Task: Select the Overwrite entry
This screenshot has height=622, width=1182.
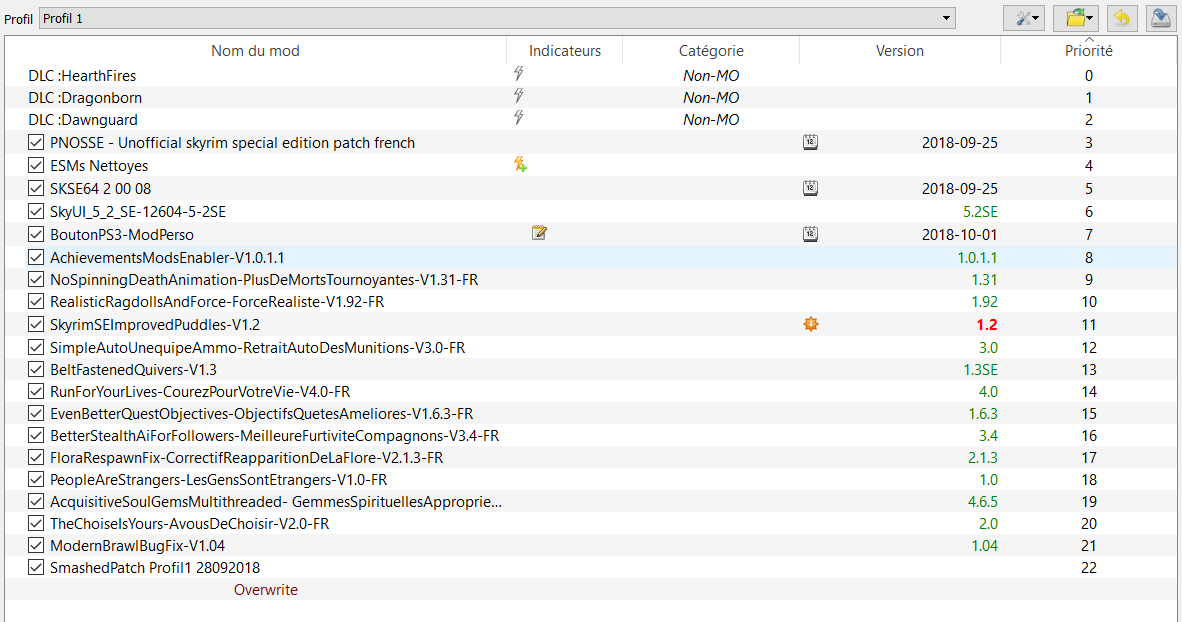Action: [265, 590]
